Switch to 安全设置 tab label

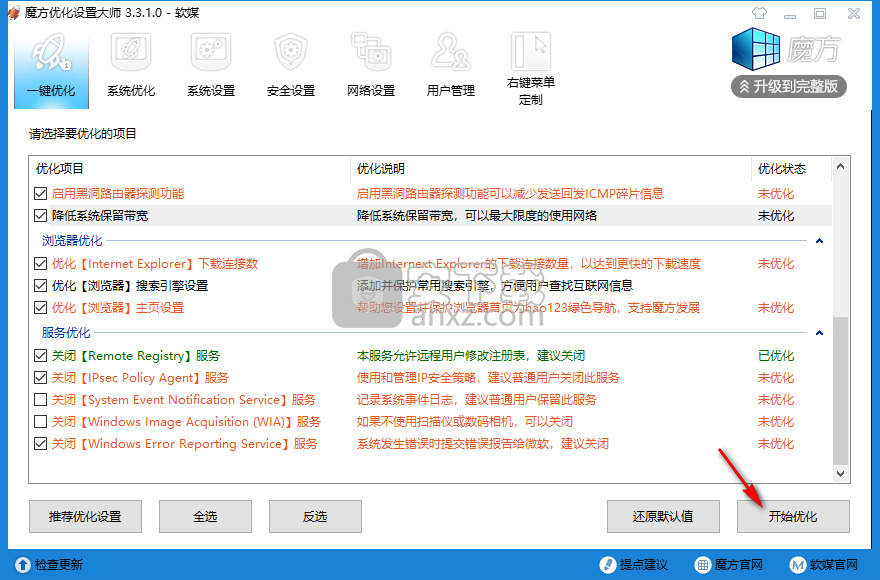coord(291,90)
